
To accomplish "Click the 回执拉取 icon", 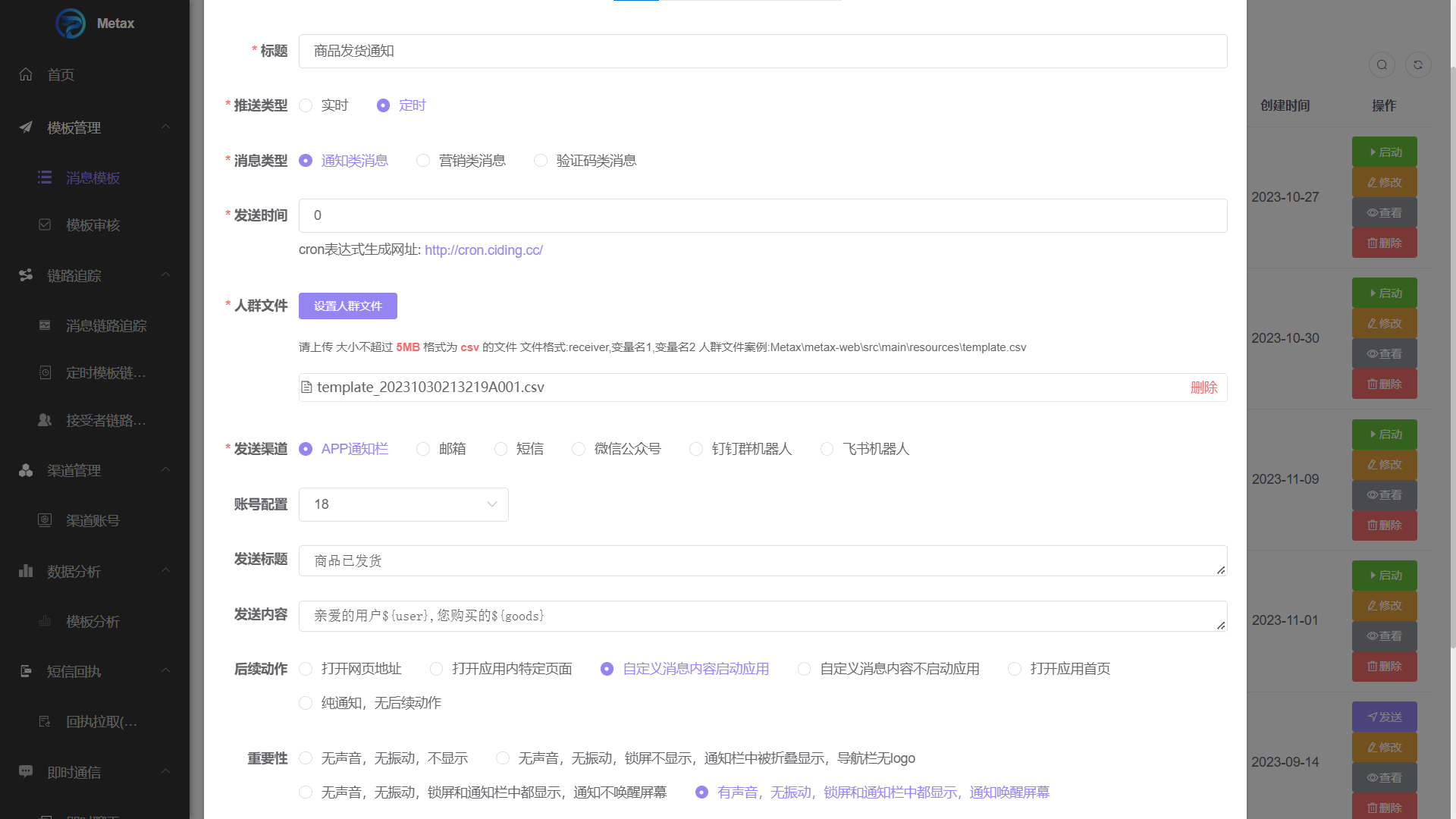I will (45, 721).
